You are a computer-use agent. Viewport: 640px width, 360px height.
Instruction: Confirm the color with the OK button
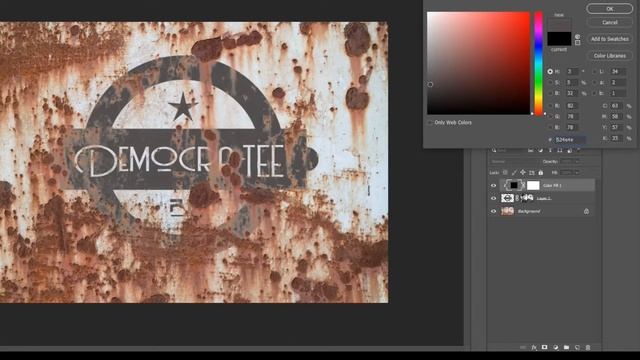pos(609,9)
